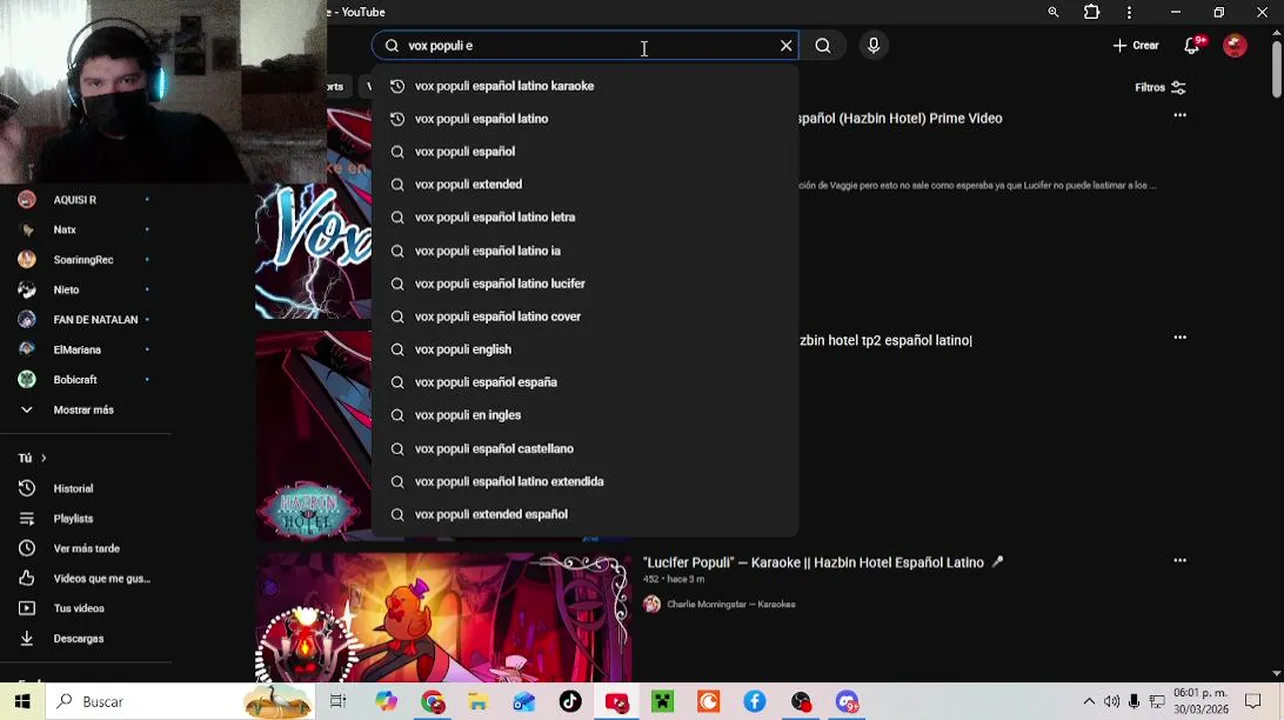The width and height of the screenshot is (1284, 720).
Task: Click the magnifier search submit button
Action: [823, 46]
